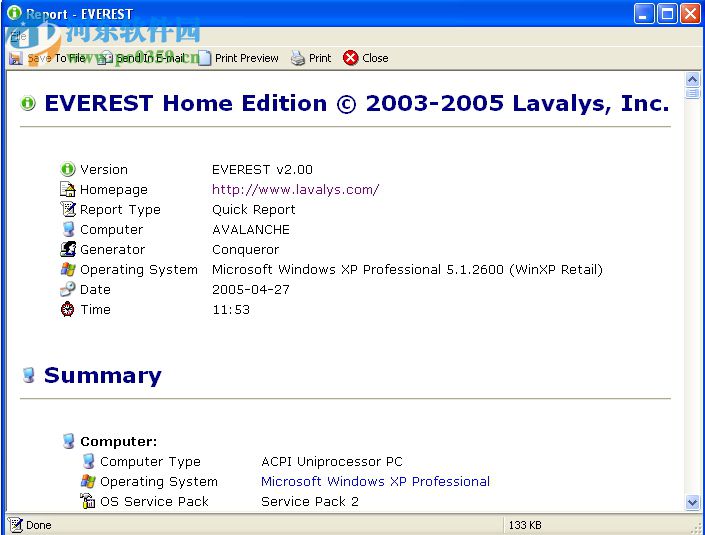Click the Conqueror generator value
This screenshot has width=705, height=535.
[x=245, y=250]
